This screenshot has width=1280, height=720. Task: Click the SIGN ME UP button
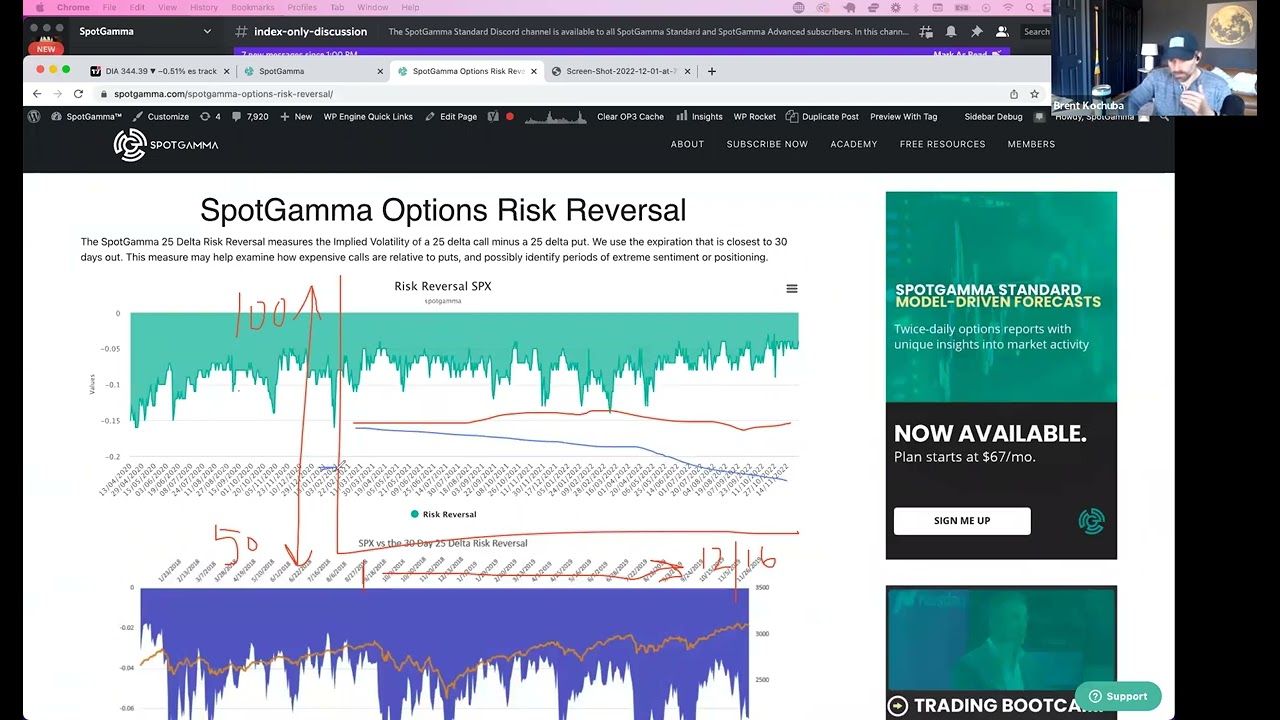(961, 521)
